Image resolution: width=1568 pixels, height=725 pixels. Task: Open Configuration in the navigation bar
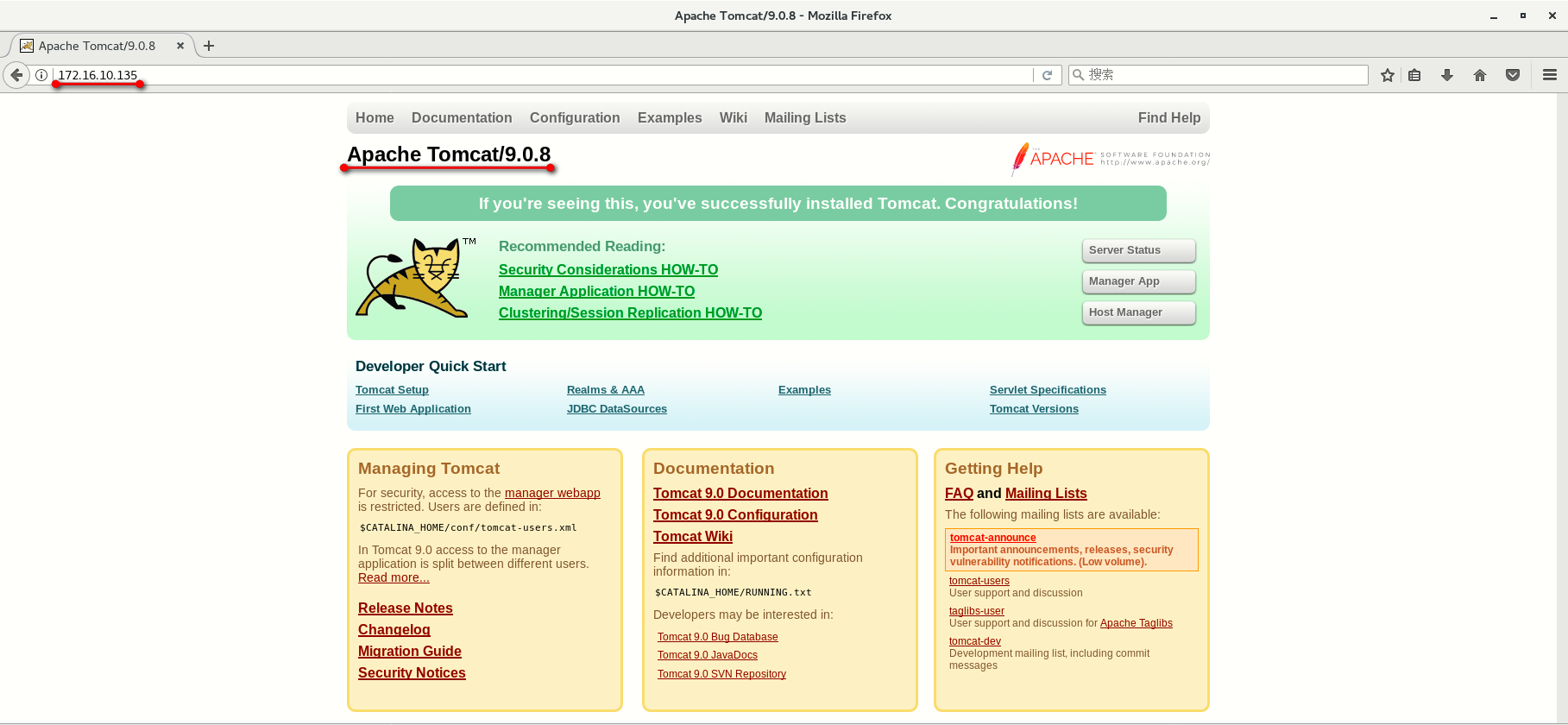click(x=575, y=118)
